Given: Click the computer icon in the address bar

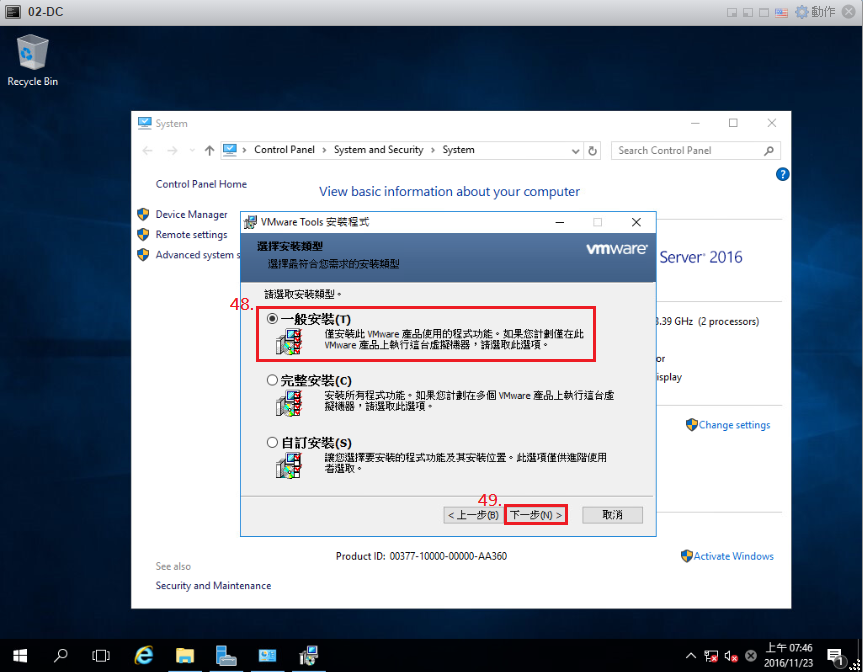Looking at the screenshot, I should [230, 150].
